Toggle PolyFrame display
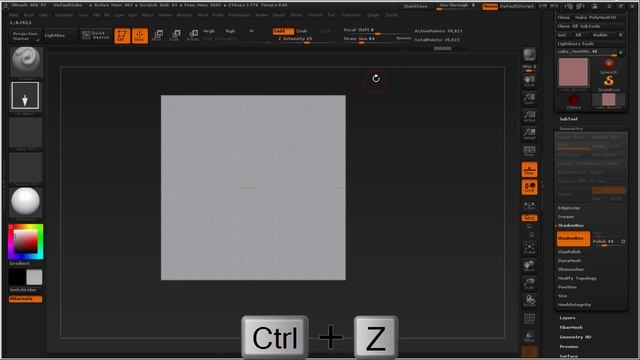The height and width of the screenshot is (360, 640). pos(529,319)
